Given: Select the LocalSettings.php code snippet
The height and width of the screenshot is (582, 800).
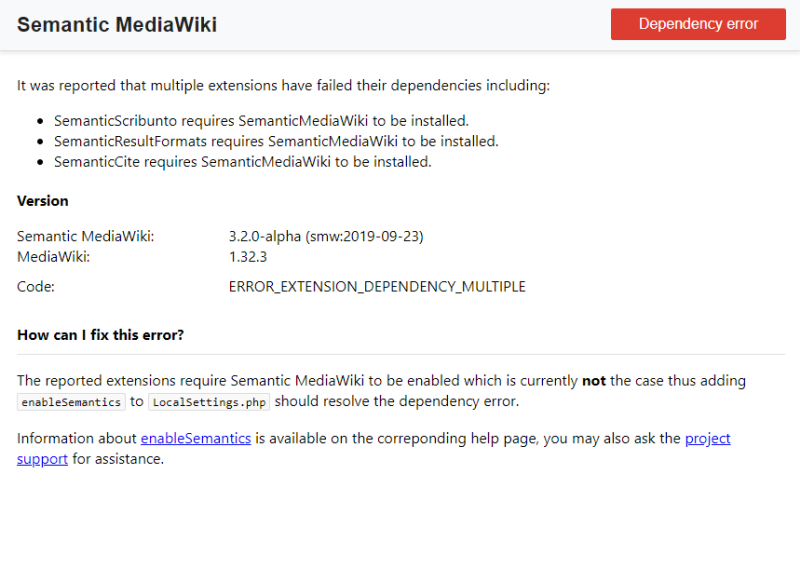Looking at the screenshot, I should point(209,402).
